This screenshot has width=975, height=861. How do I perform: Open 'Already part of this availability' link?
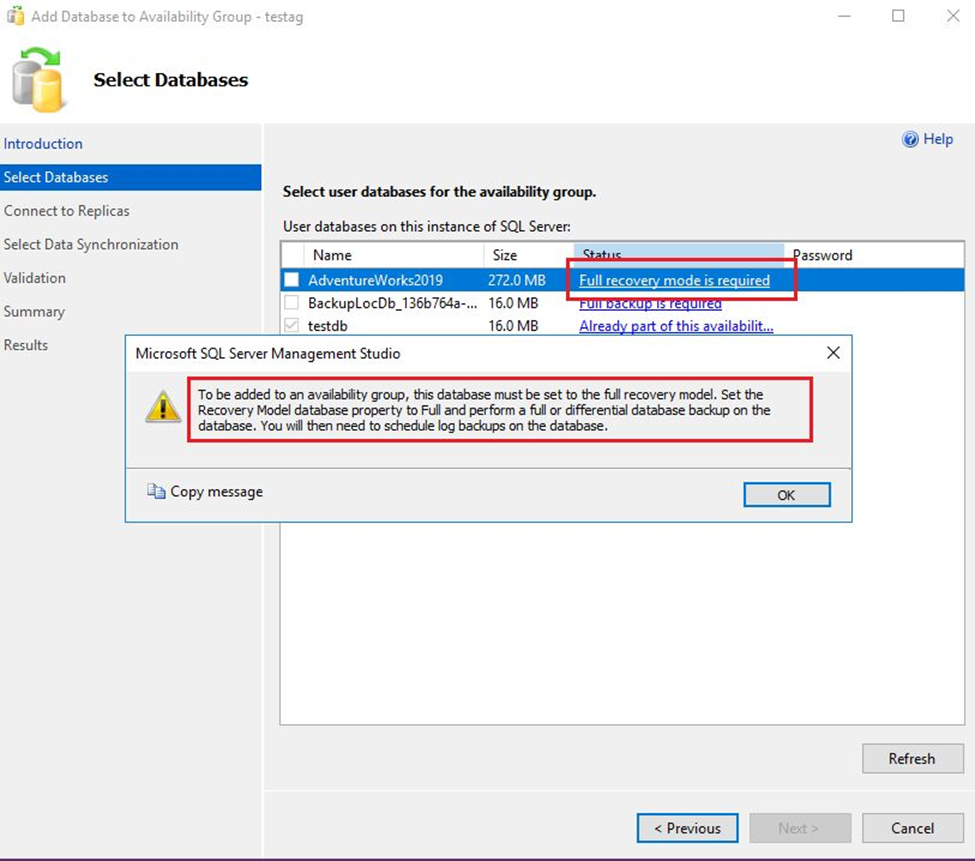676,326
